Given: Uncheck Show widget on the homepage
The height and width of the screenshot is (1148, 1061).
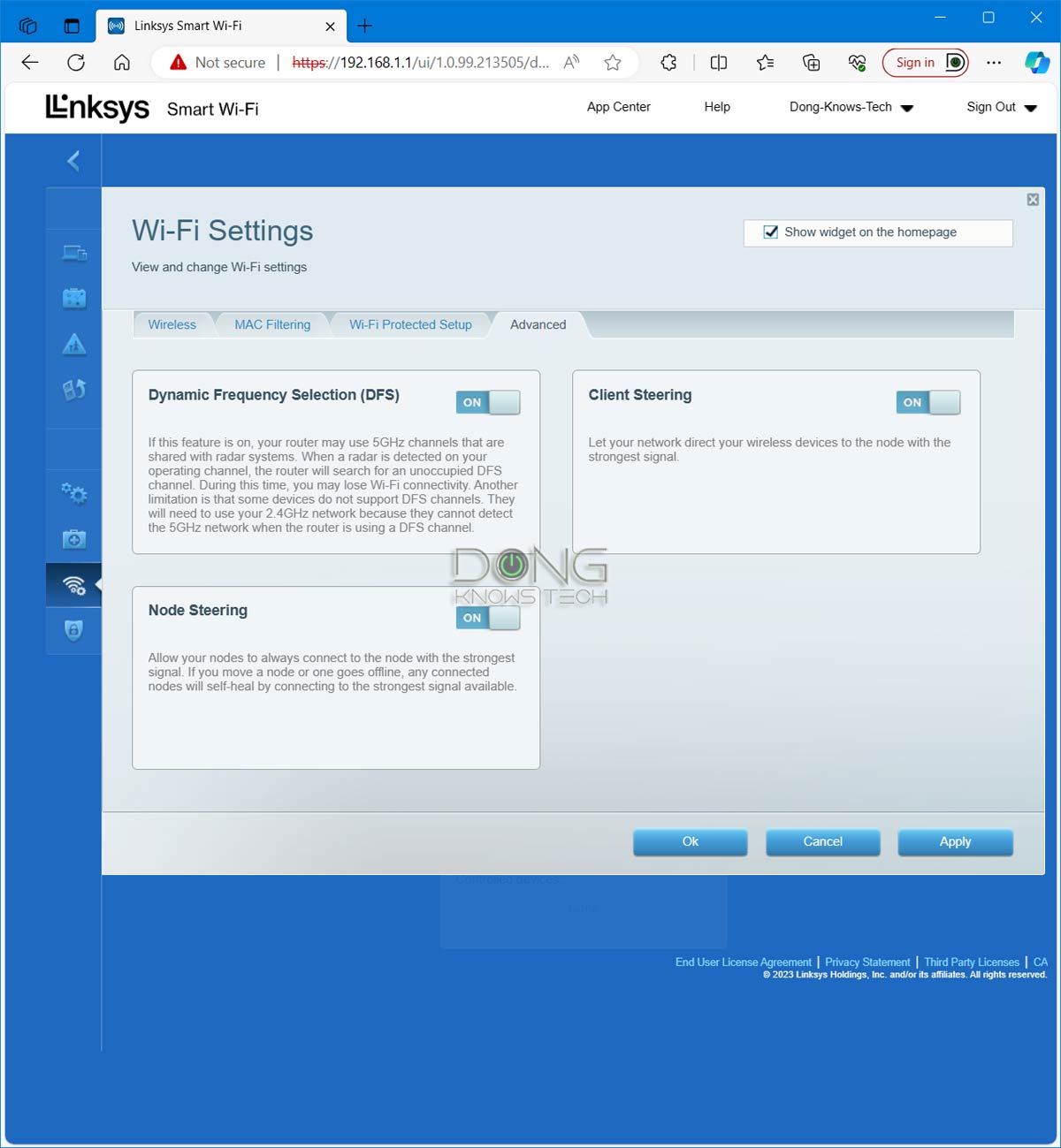Looking at the screenshot, I should pyautogui.click(x=771, y=232).
